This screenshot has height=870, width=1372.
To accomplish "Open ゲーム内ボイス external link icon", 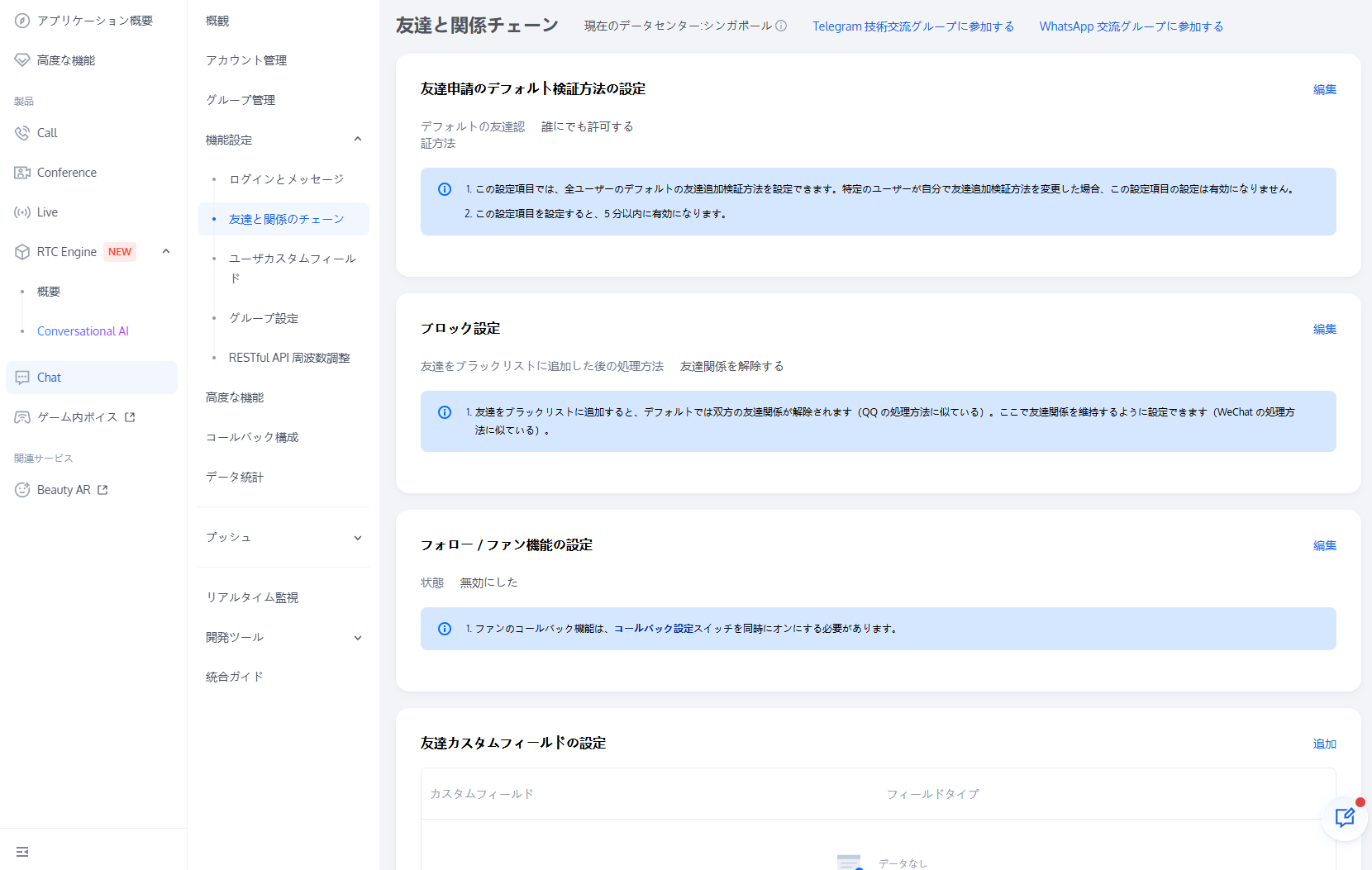I will click(x=130, y=417).
